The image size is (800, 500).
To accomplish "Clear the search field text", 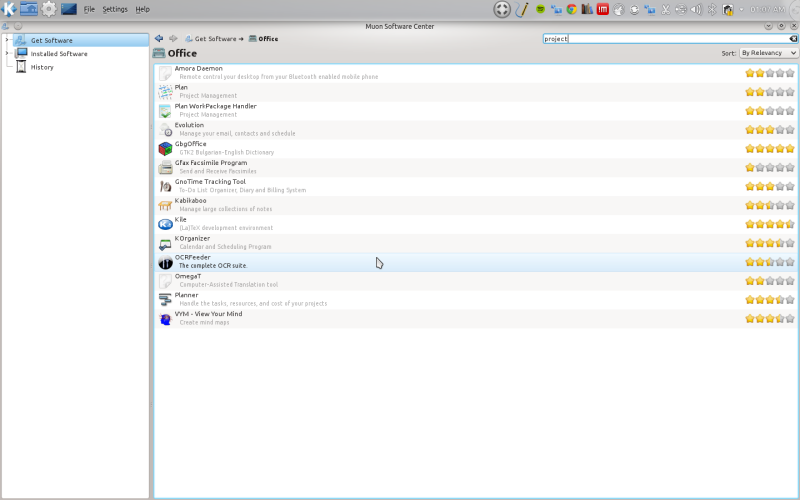I will [x=793, y=39].
